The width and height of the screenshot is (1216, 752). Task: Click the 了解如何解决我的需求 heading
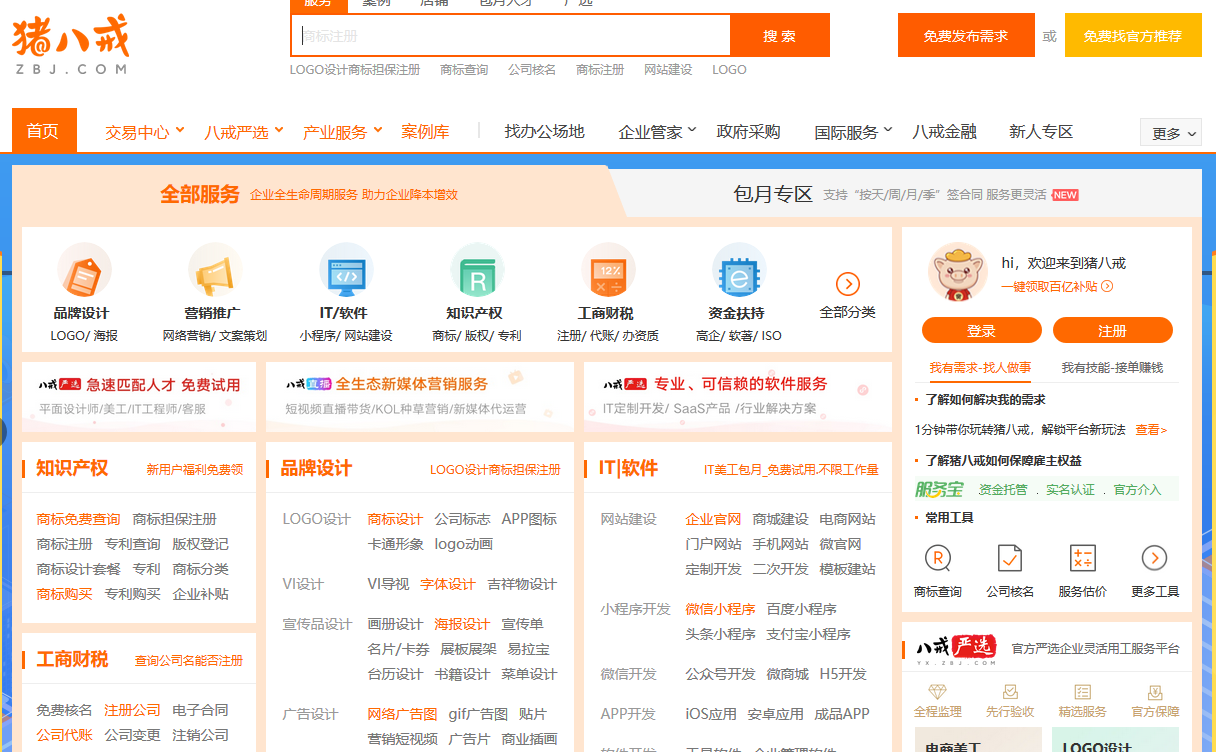tap(985, 400)
